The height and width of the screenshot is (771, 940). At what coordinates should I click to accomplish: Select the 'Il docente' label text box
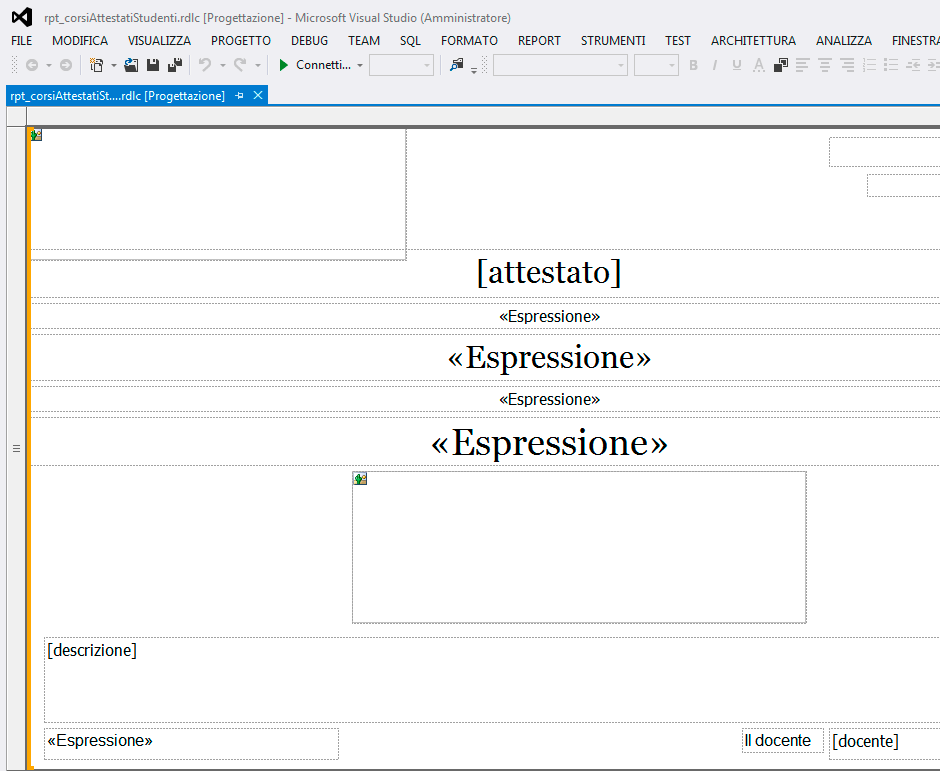point(782,740)
